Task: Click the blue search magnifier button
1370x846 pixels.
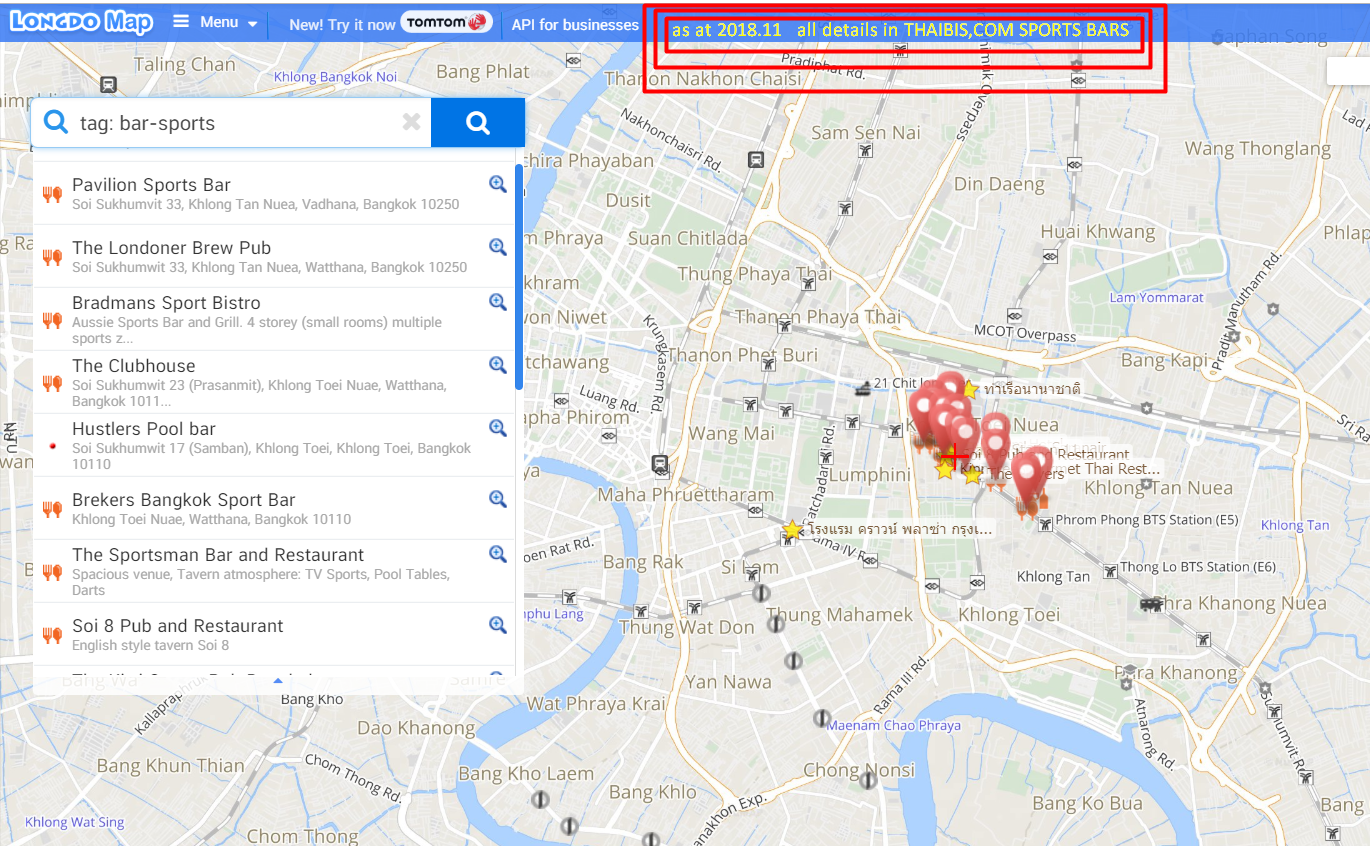Action: (x=478, y=123)
